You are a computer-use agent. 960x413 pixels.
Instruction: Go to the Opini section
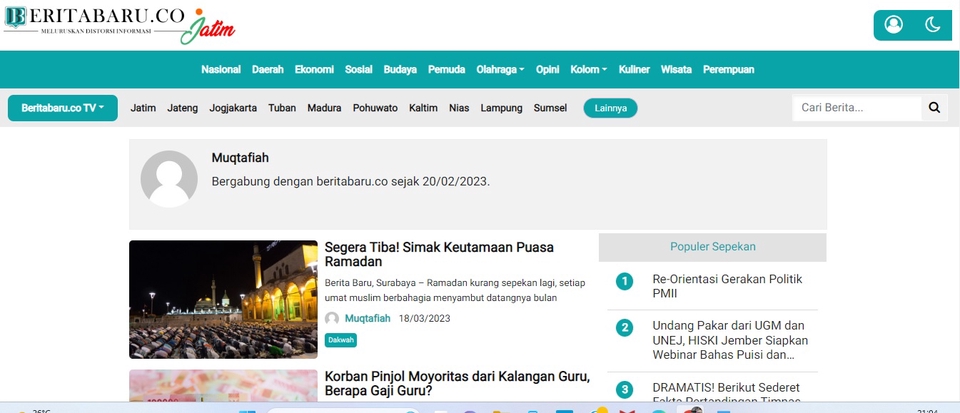[547, 70]
